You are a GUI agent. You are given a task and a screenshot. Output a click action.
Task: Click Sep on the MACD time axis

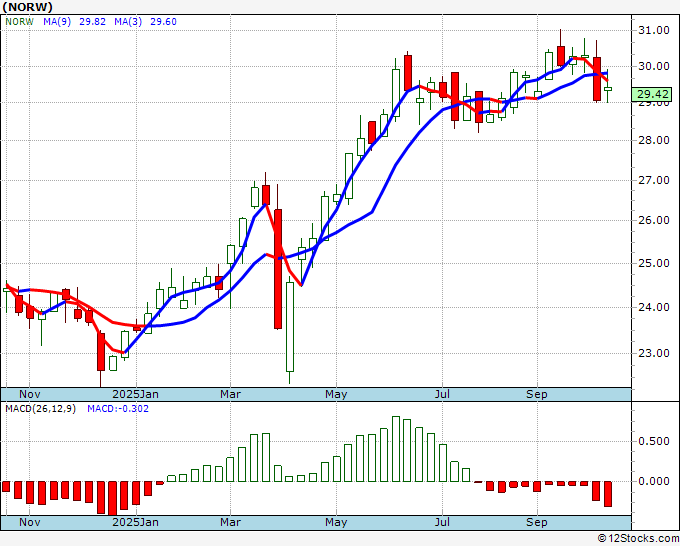tap(537, 522)
